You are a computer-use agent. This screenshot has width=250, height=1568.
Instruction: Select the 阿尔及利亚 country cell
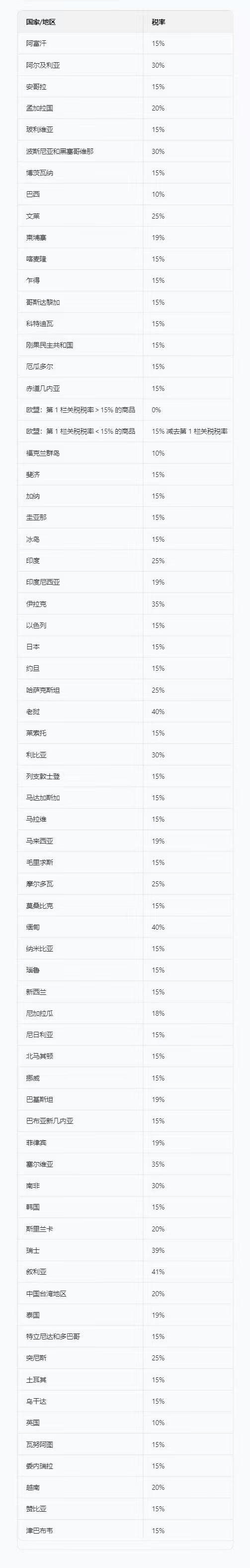click(x=81, y=65)
